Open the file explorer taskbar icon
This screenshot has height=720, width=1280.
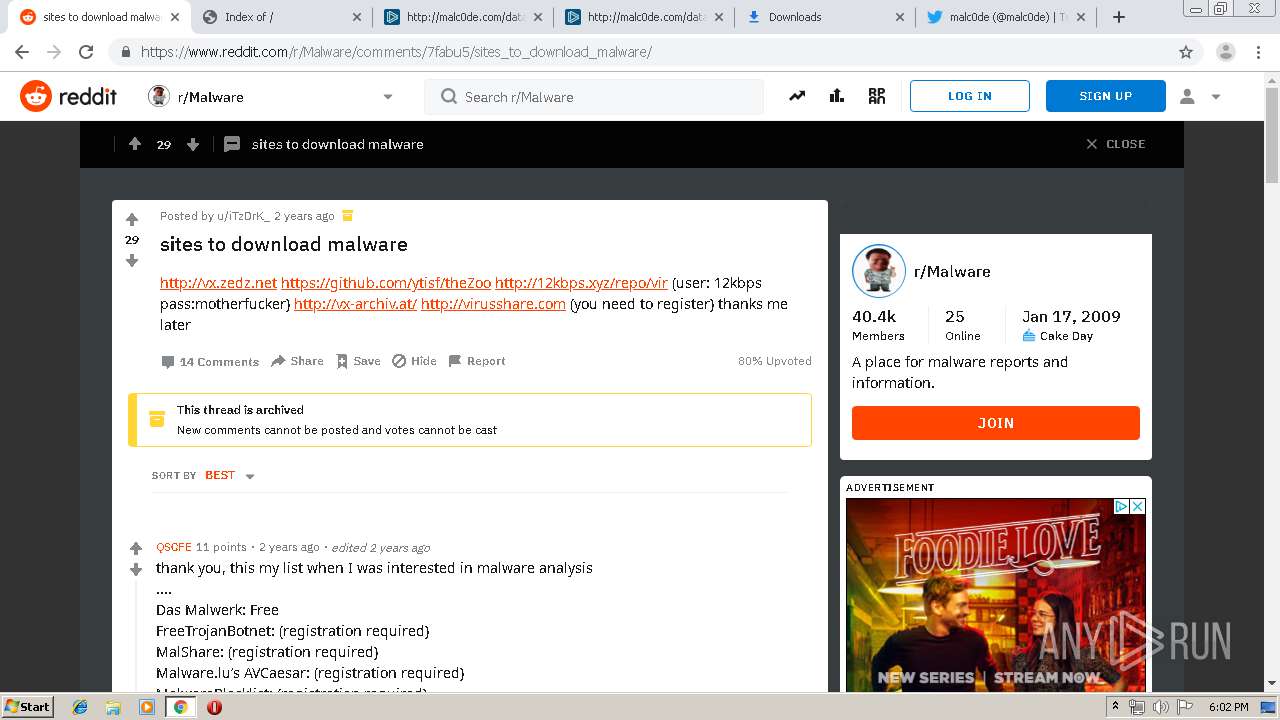tap(113, 707)
